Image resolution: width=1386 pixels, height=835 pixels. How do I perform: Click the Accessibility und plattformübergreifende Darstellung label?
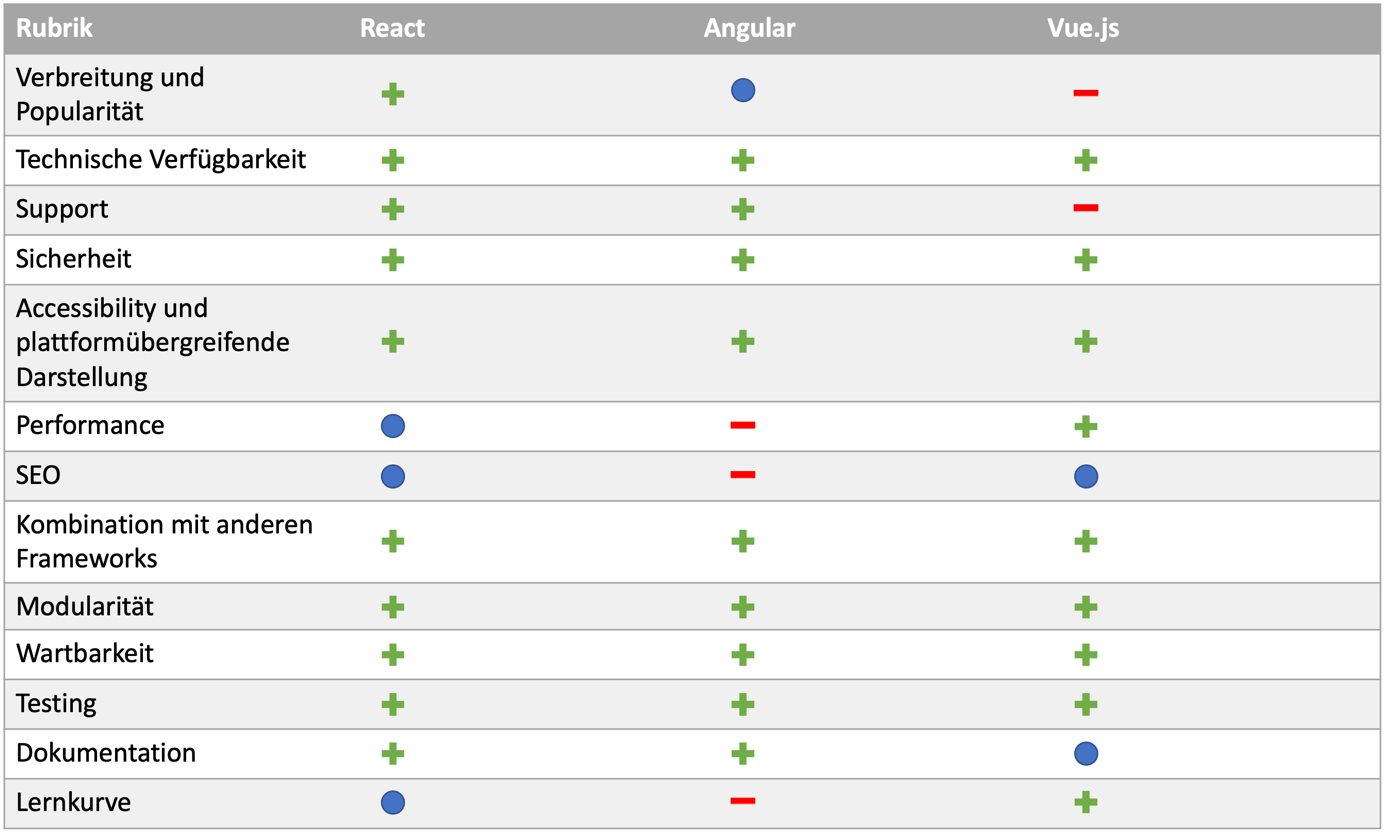[x=153, y=342]
